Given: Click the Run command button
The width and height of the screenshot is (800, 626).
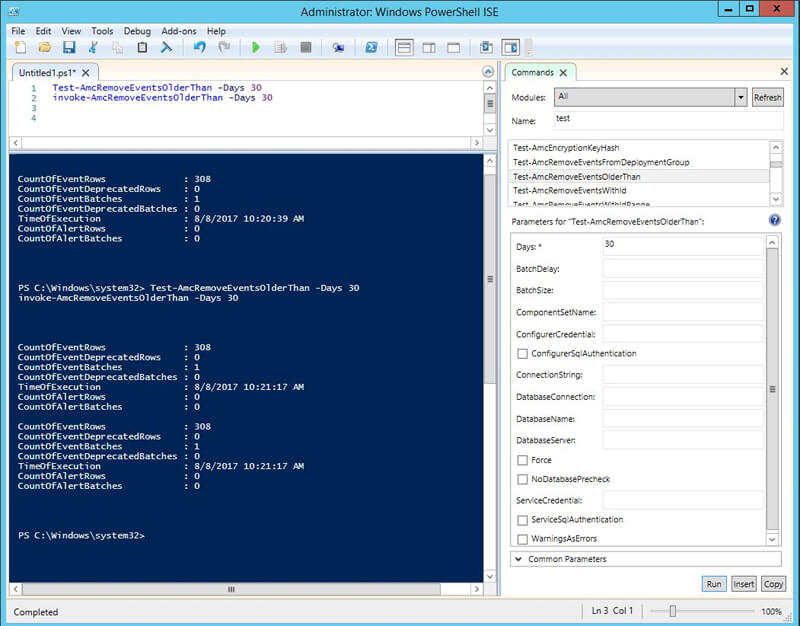Looking at the screenshot, I should pyautogui.click(x=714, y=584).
